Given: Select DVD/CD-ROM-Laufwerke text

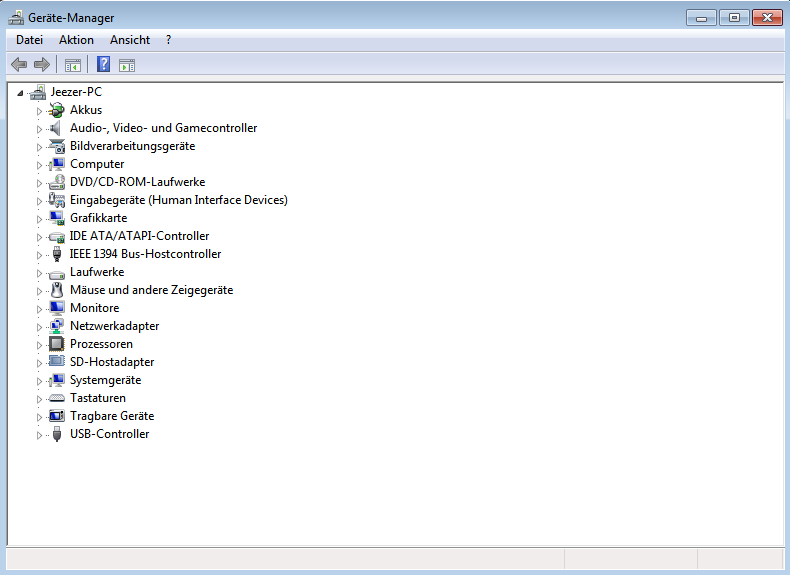Looking at the screenshot, I should (138, 182).
